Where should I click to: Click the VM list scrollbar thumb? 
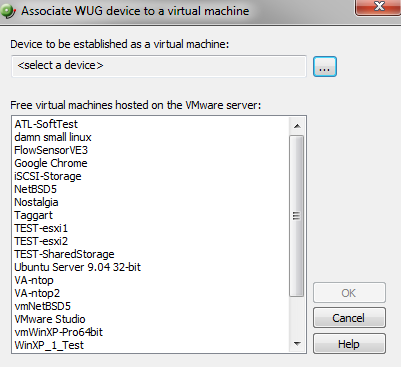pos(296,216)
